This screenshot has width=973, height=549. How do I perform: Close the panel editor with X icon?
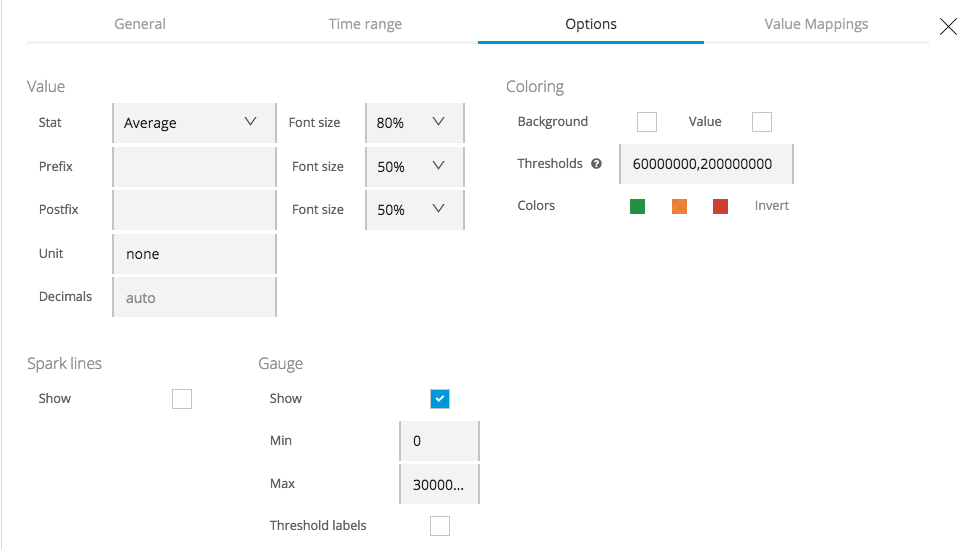click(x=948, y=27)
